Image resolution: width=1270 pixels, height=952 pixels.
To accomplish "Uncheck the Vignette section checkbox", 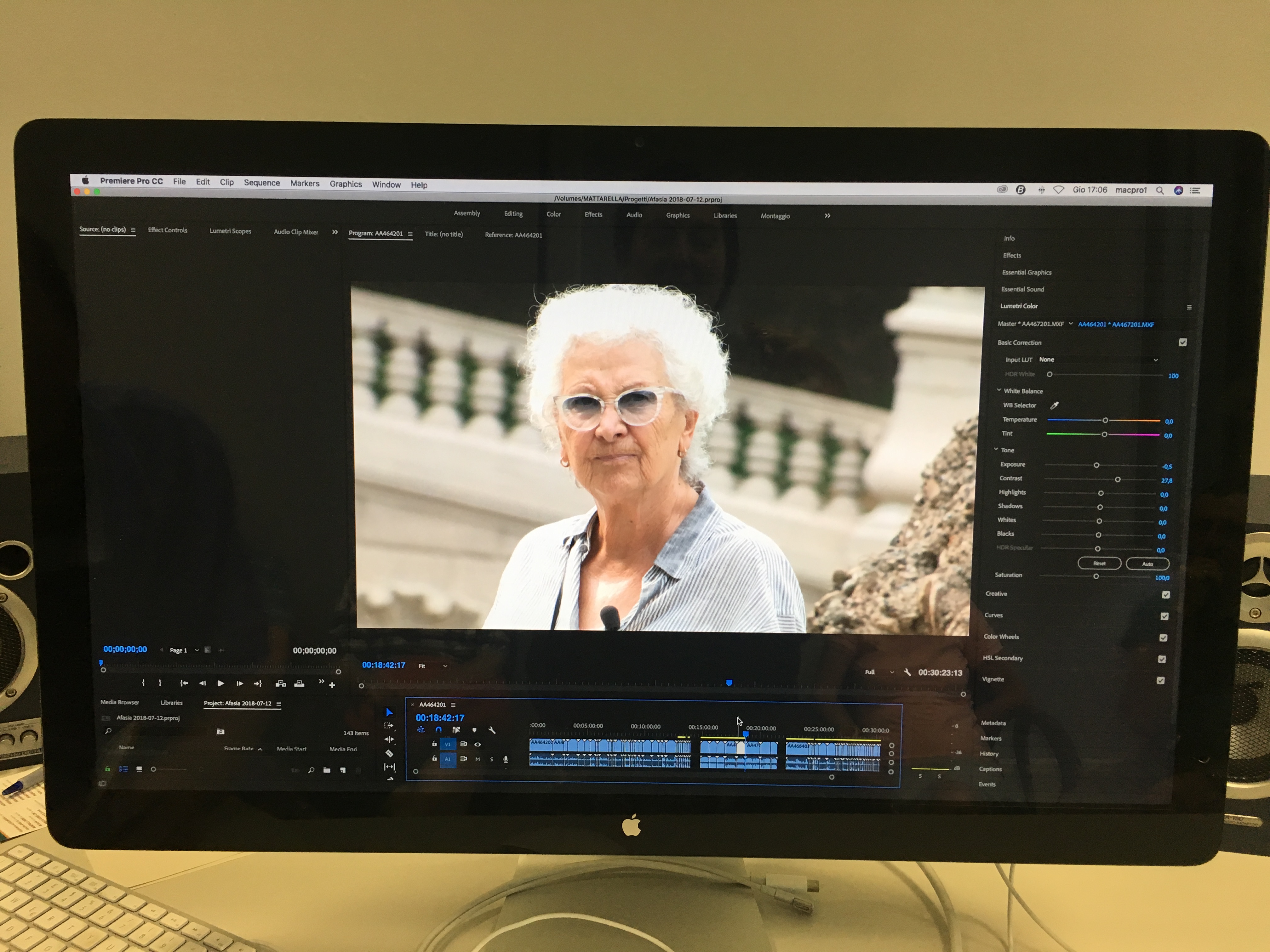I will (1160, 681).
